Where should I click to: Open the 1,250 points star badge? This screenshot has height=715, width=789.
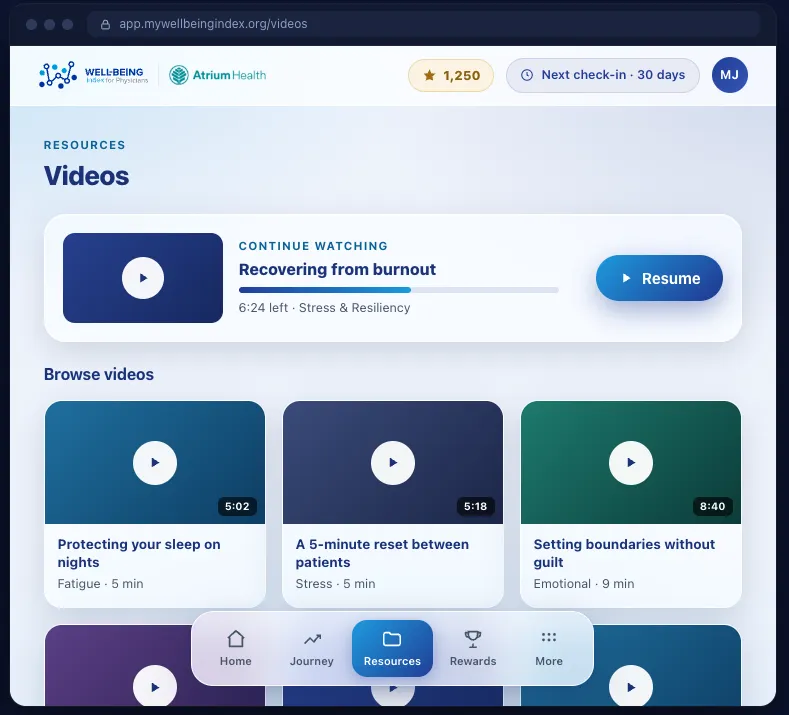451,75
